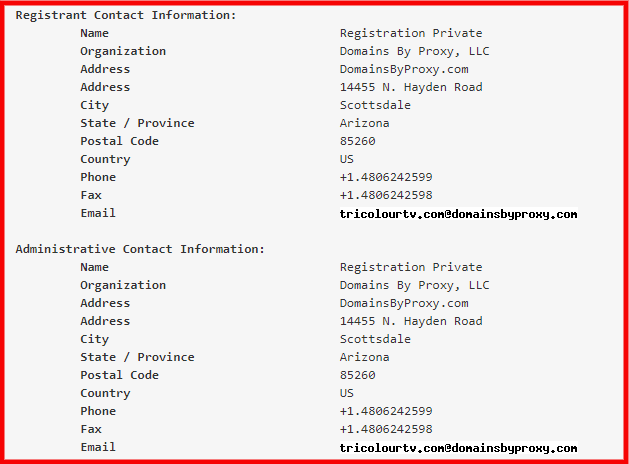Click Registrant postal code 85260
The width and height of the screenshot is (629, 464).
pyautogui.click(x=357, y=141)
